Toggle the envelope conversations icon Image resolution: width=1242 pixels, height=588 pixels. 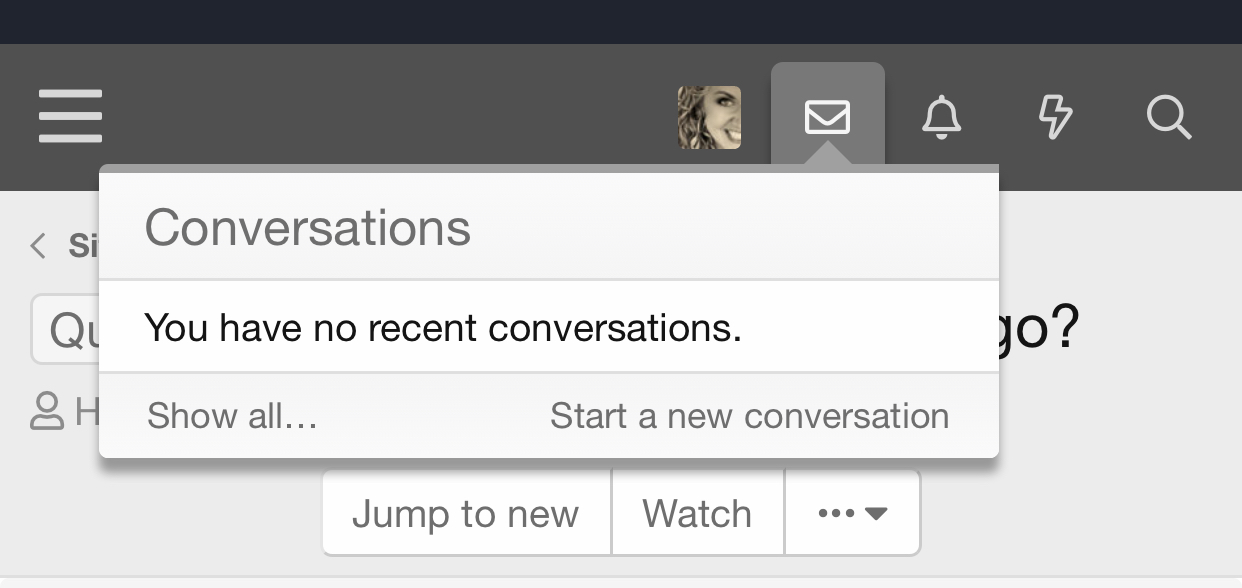[x=827, y=117]
